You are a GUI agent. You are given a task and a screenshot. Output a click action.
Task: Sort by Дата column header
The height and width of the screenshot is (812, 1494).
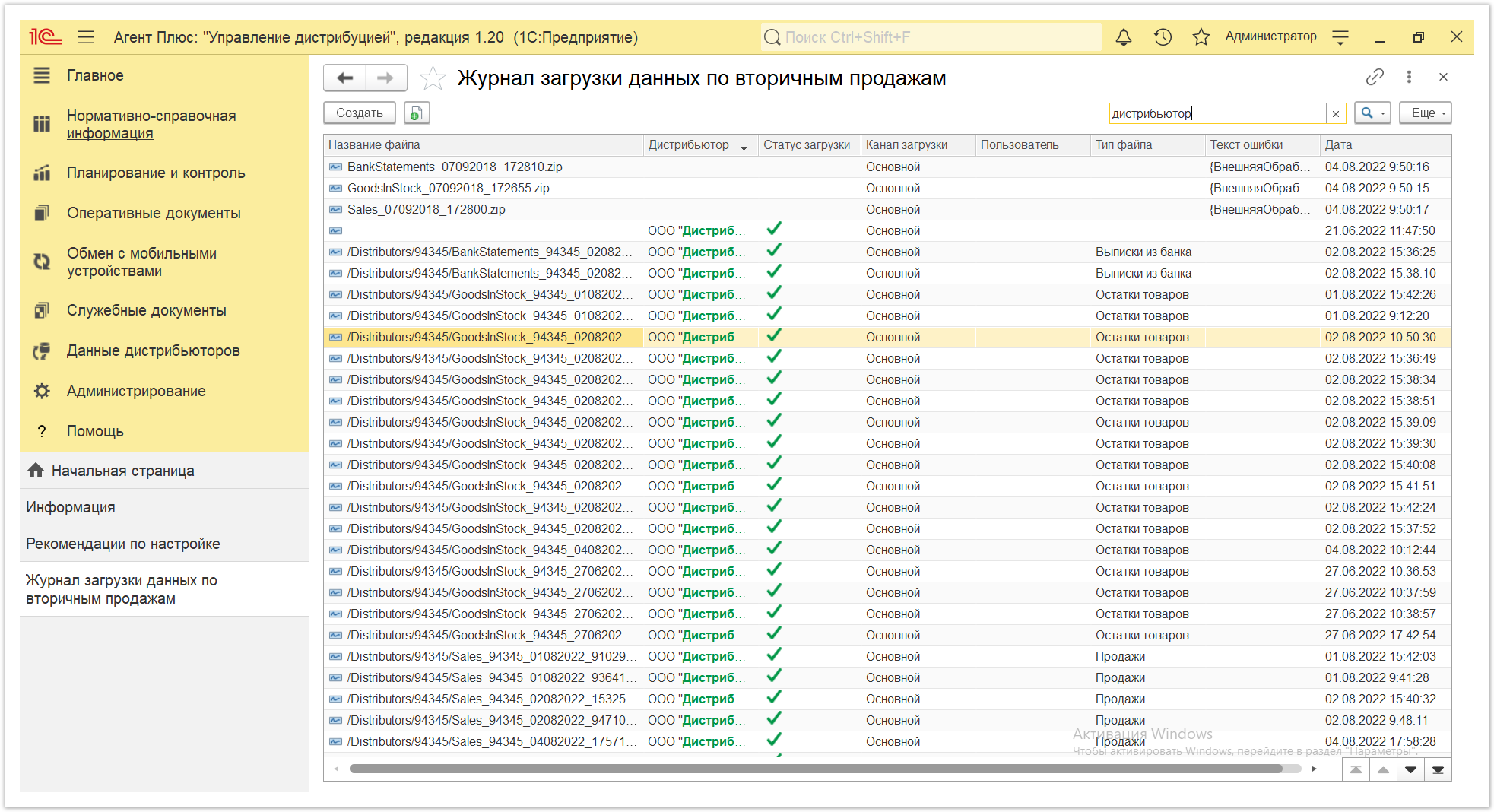tap(1385, 144)
